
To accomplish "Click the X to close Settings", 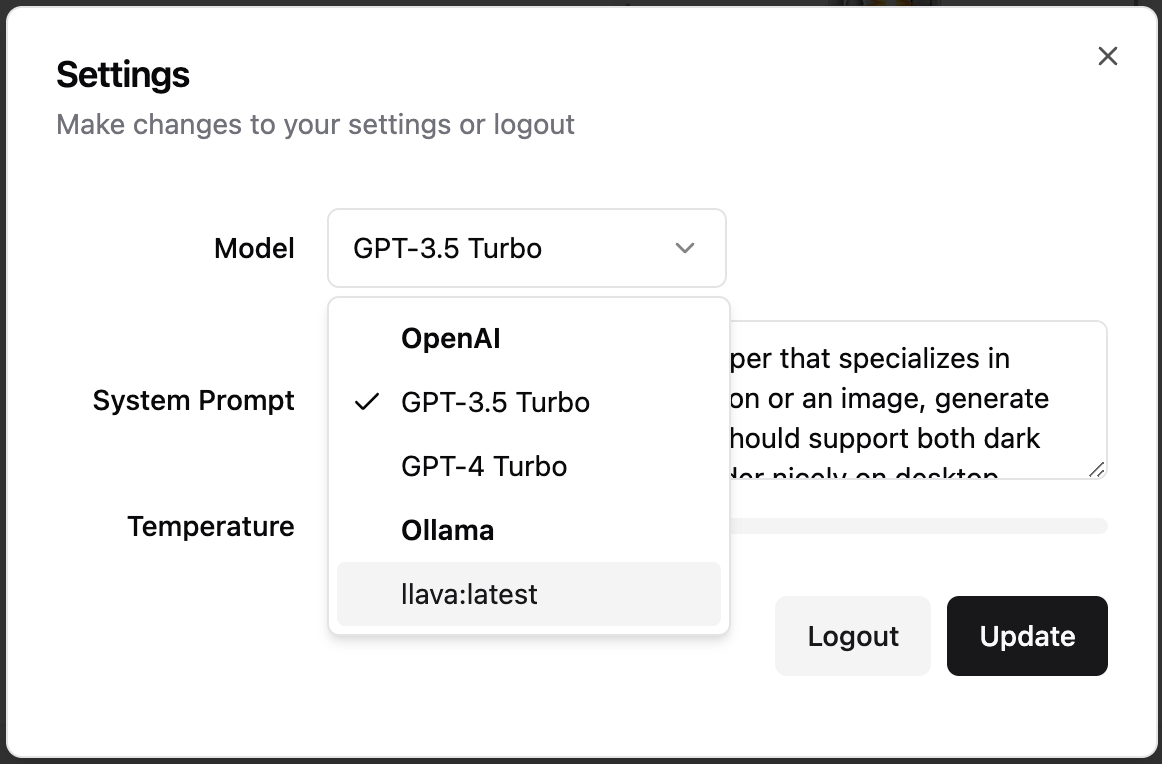I will pyautogui.click(x=1107, y=56).
